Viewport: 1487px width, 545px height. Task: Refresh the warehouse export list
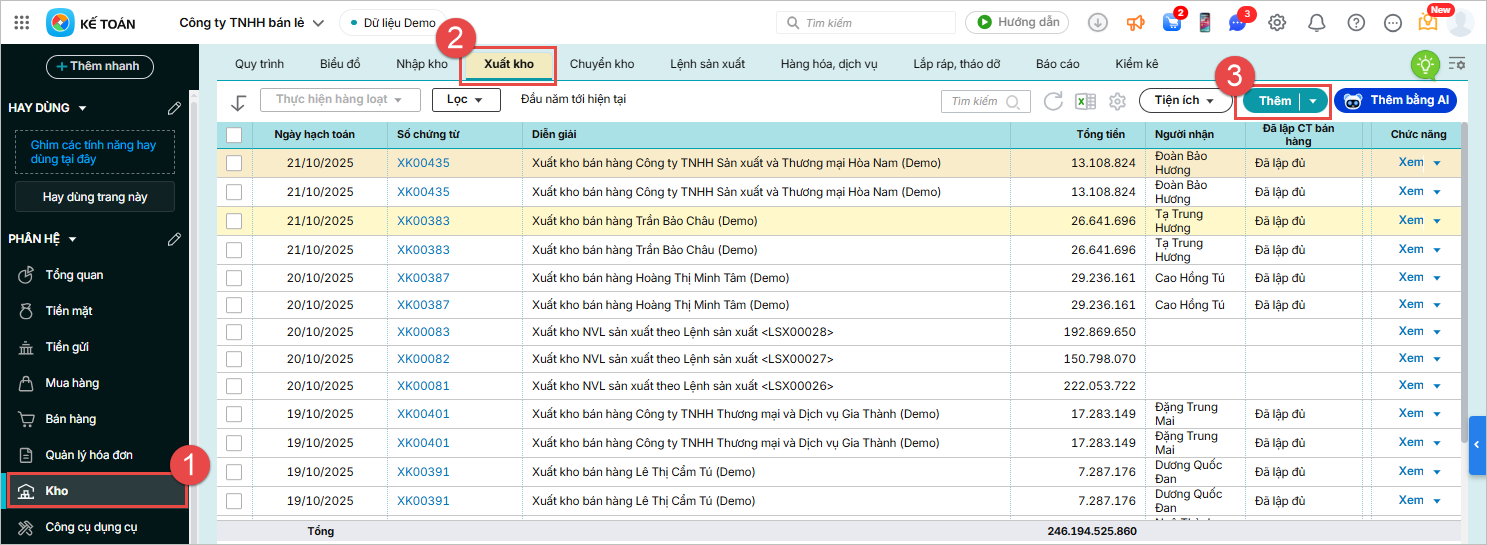click(x=1052, y=101)
